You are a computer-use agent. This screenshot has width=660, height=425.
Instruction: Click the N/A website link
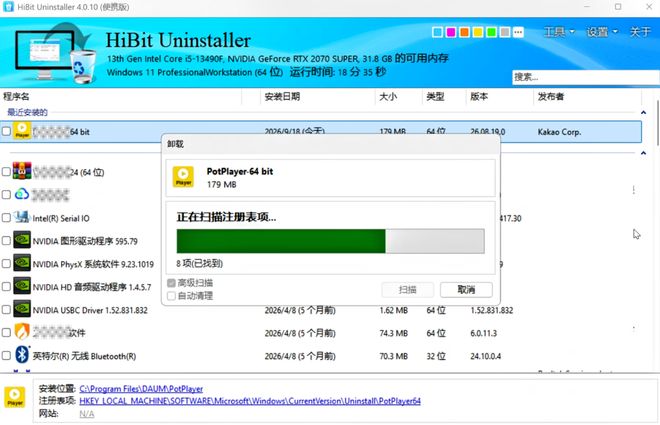(x=87, y=414)
